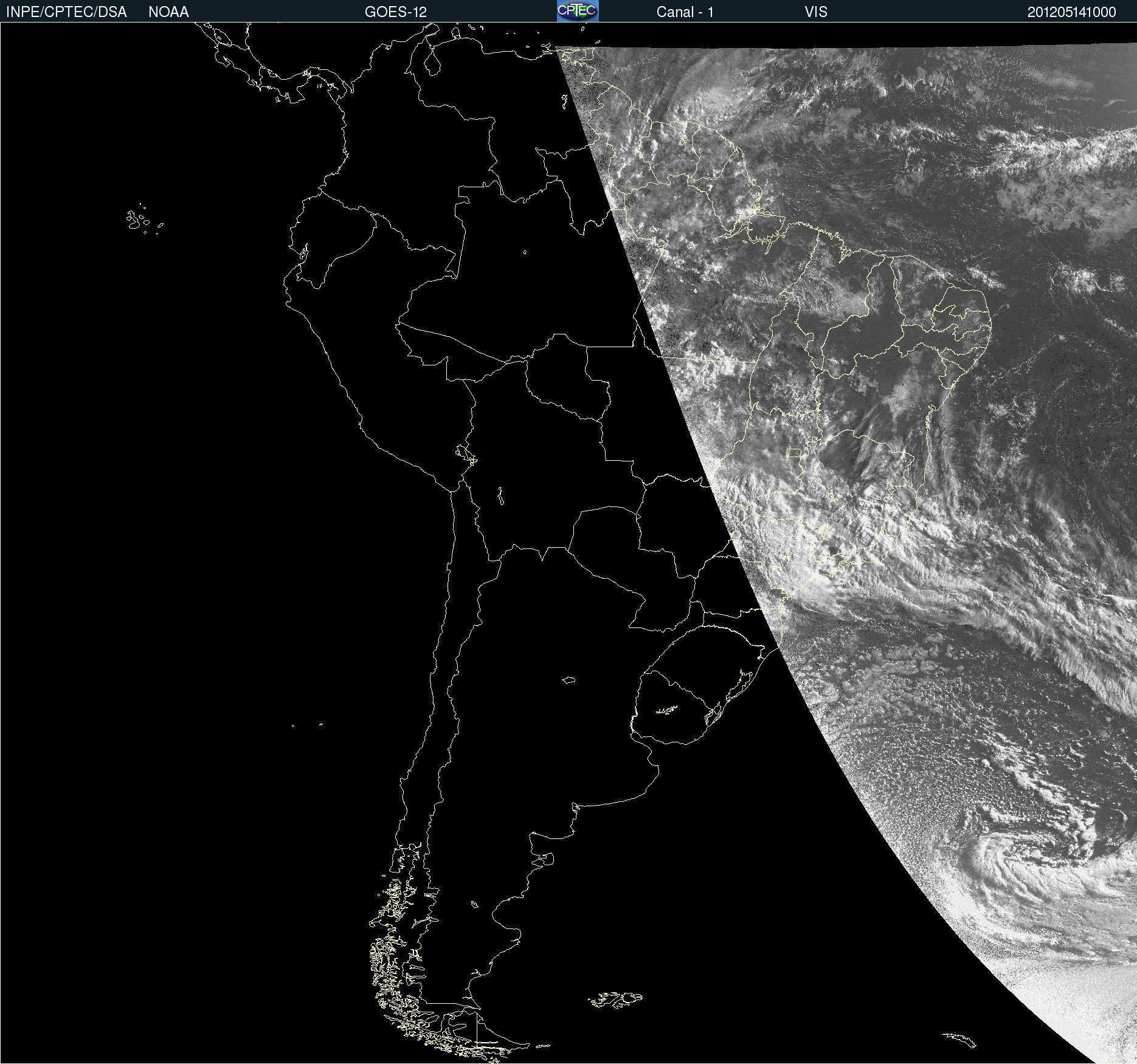
Task: Click the VIS channel label
Action: (816, 12)
